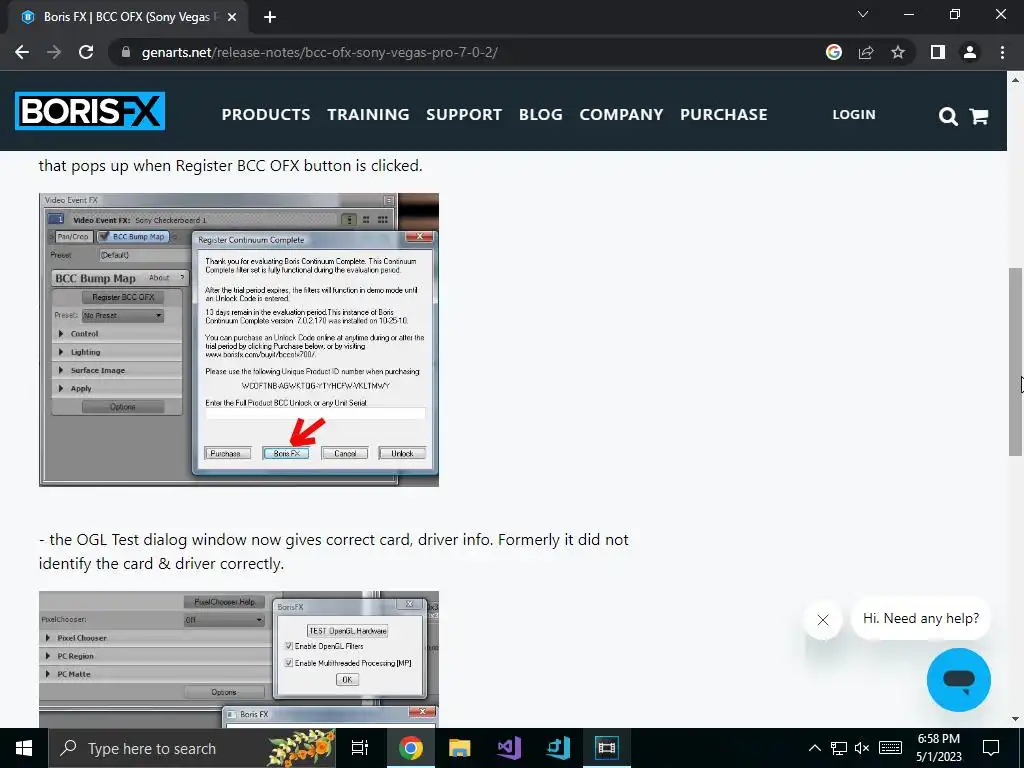This screenshot has width=1024, height=768.
Task: Click the network status tray icon
Action: pos(839,748)
